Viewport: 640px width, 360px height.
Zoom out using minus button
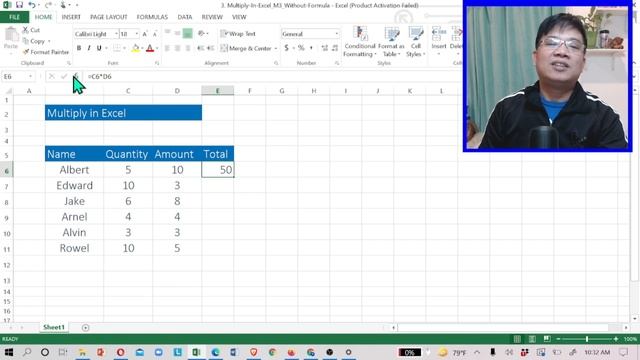[558, 339]
